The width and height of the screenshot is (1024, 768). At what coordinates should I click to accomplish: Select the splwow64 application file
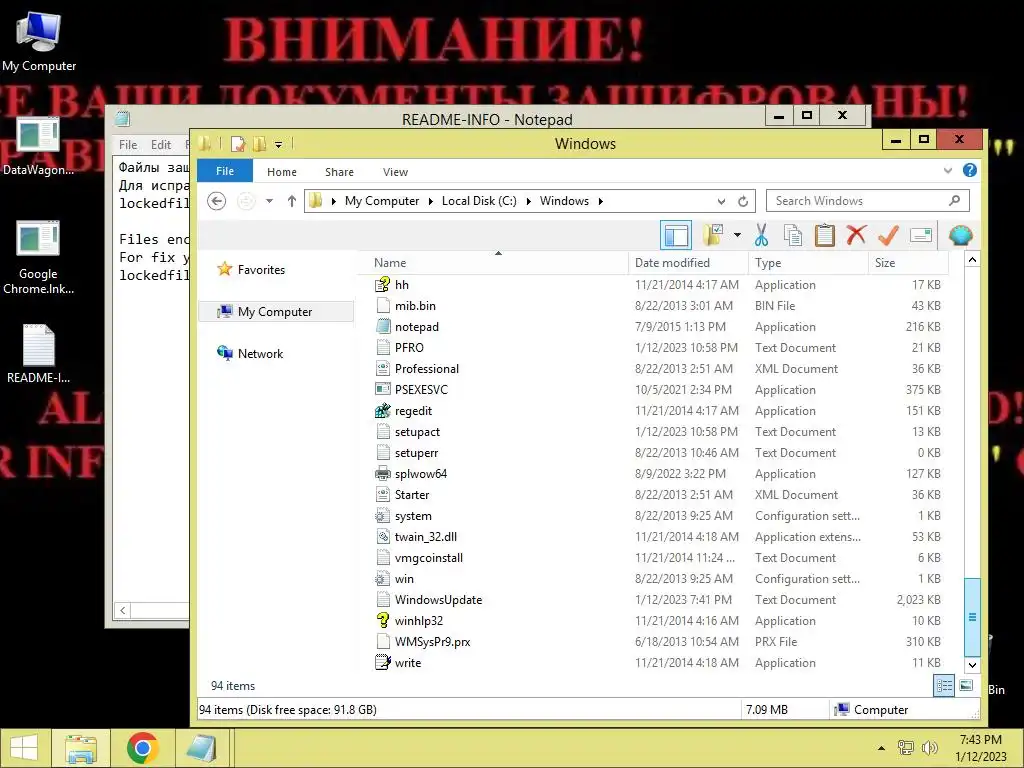point(420,474)
